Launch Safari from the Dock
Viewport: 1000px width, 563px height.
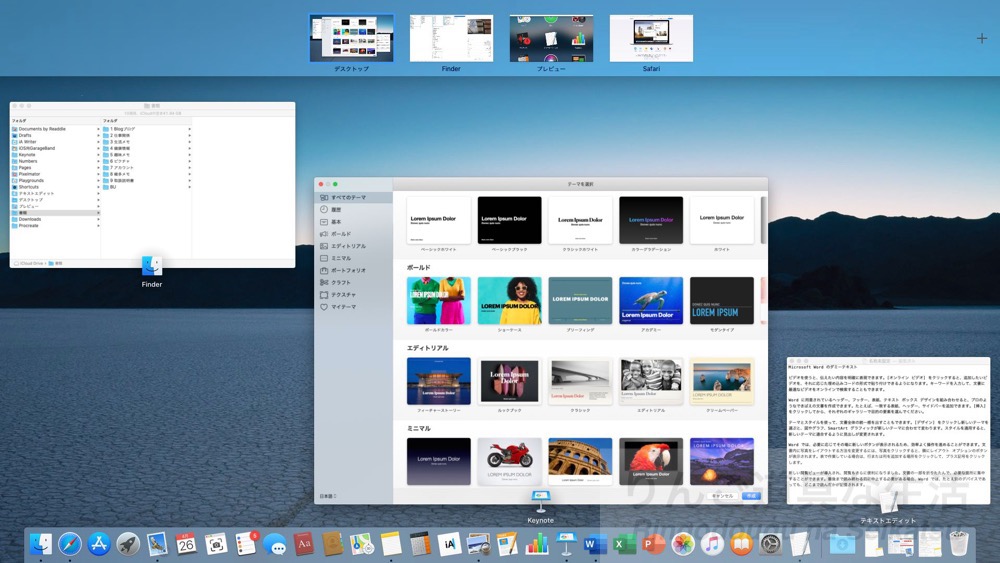point(70,544)
